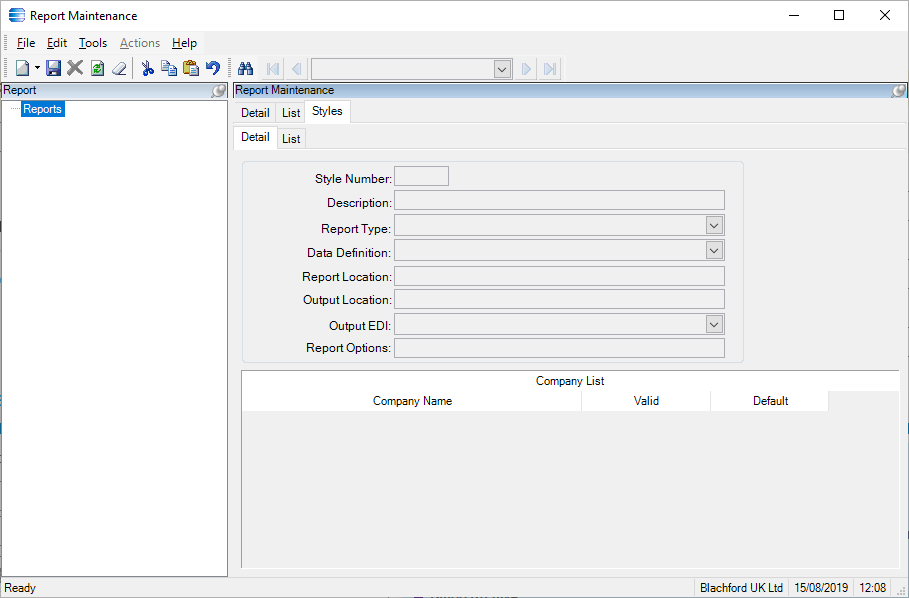This screenshot has height=598, width=909.
Task: Click pushpin in Report Maintenance header
Action: 899,90
